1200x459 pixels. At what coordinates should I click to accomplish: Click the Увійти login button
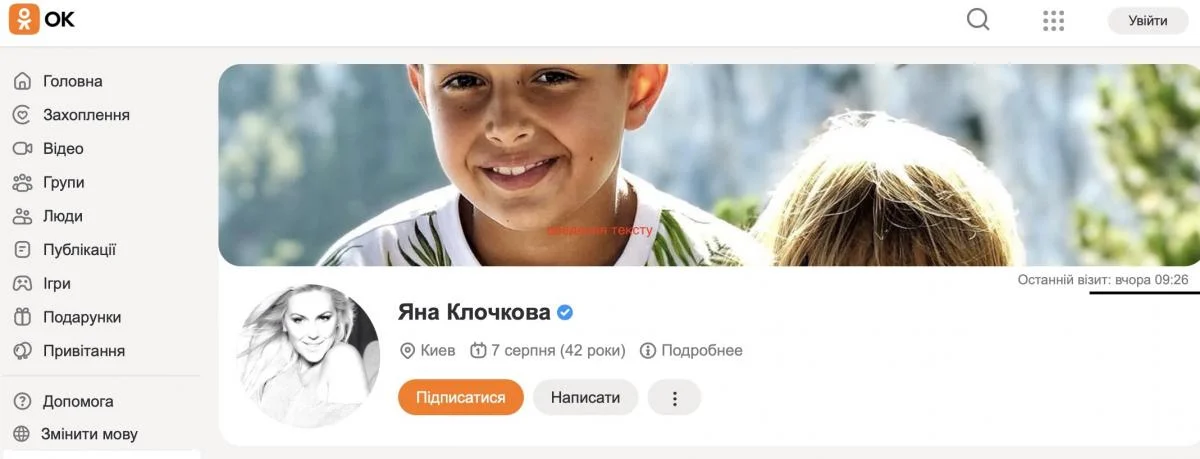(1148, 20)
